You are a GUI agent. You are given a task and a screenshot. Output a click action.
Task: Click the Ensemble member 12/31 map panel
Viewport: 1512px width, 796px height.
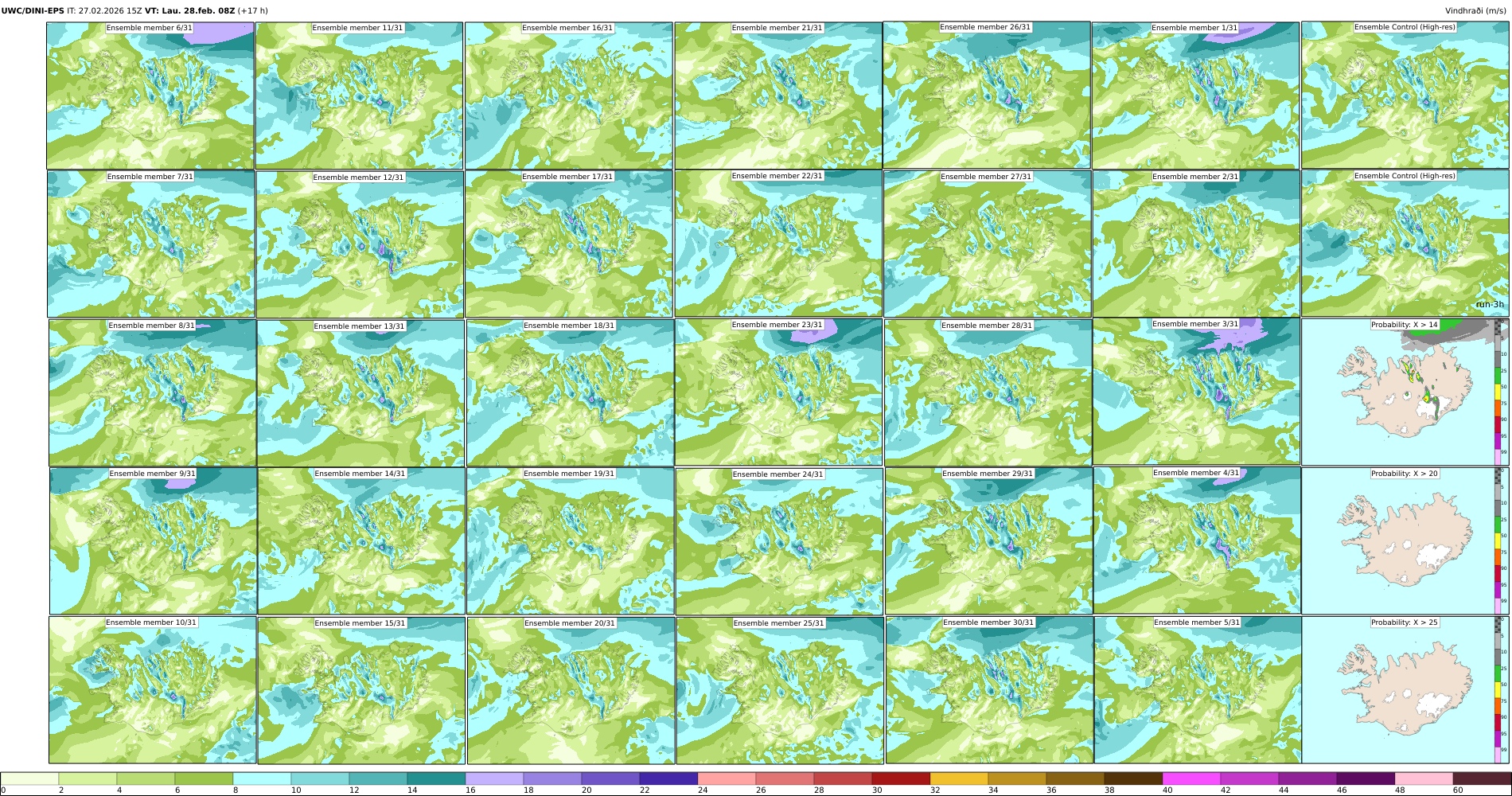[x=360, y=244]
